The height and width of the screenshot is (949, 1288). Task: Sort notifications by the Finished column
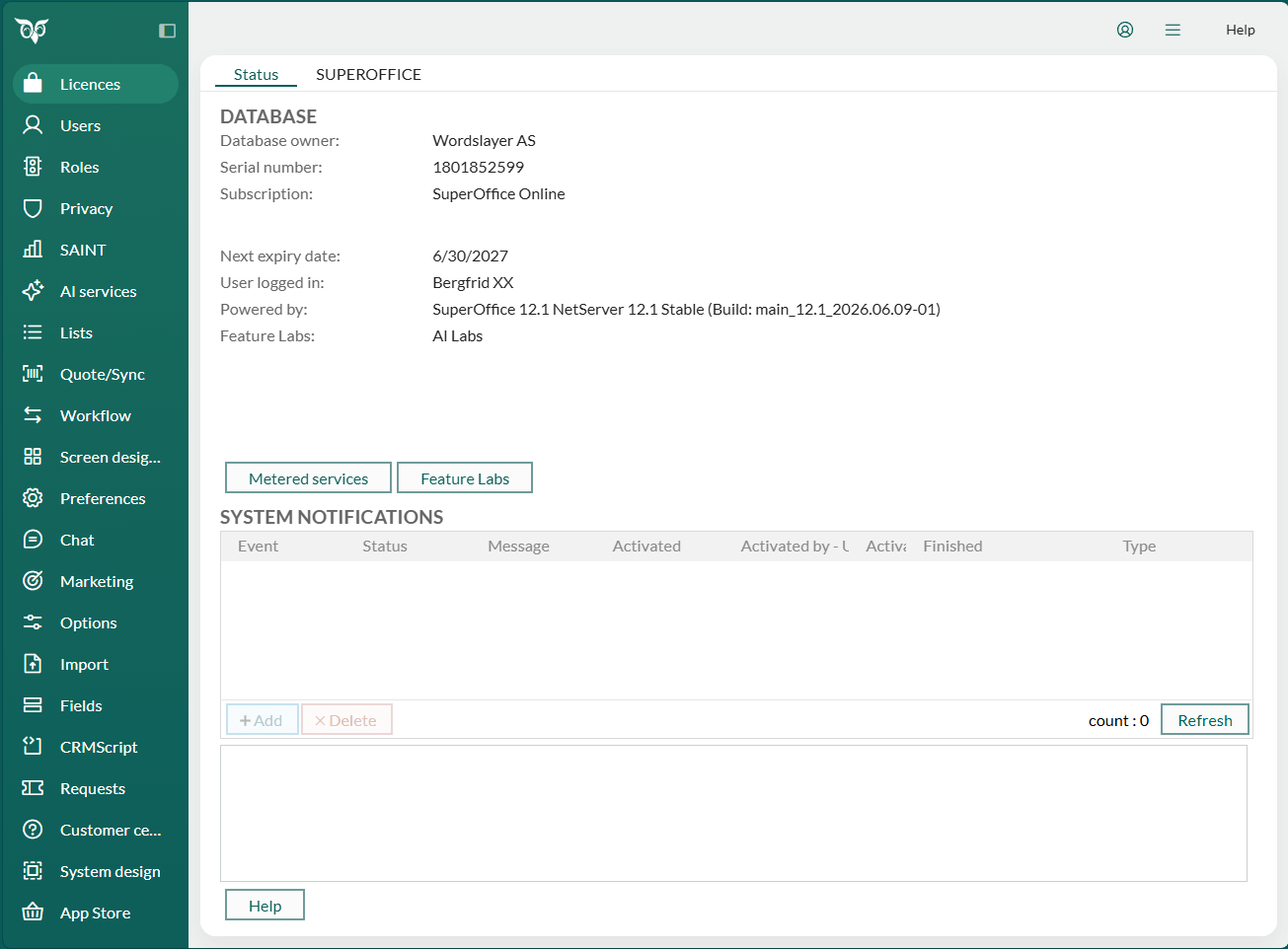pyautogui.click(x=952, y=547)
